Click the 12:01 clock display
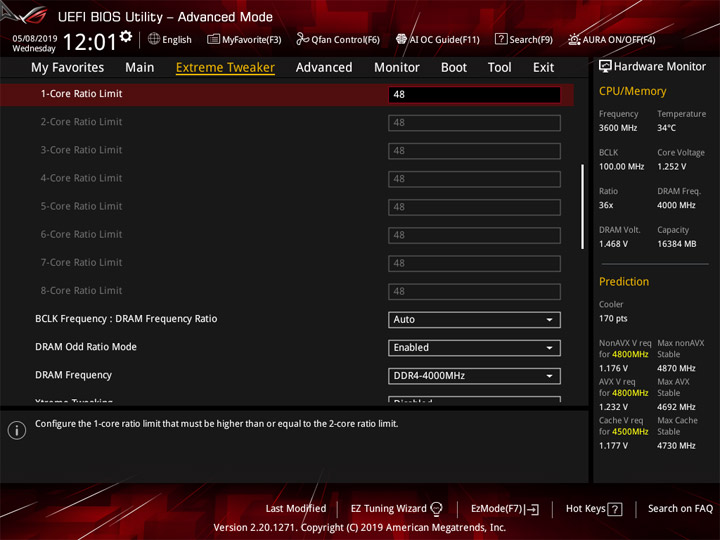Screen dimensions: 720x540 (90, 42)
